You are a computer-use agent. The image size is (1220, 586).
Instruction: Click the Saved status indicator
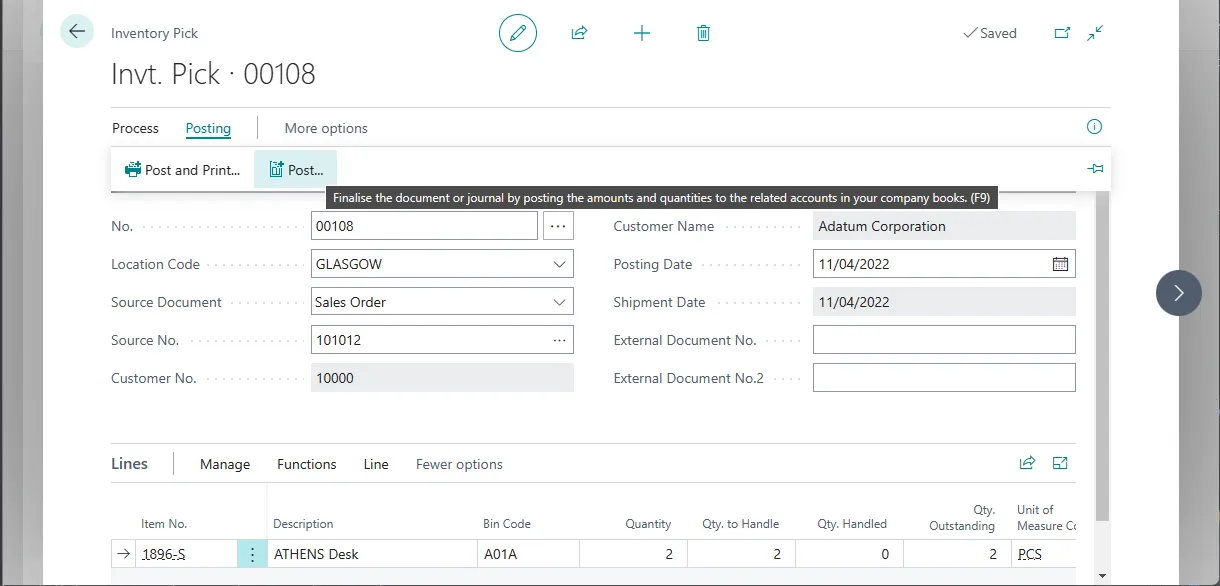tap(990, 33)
